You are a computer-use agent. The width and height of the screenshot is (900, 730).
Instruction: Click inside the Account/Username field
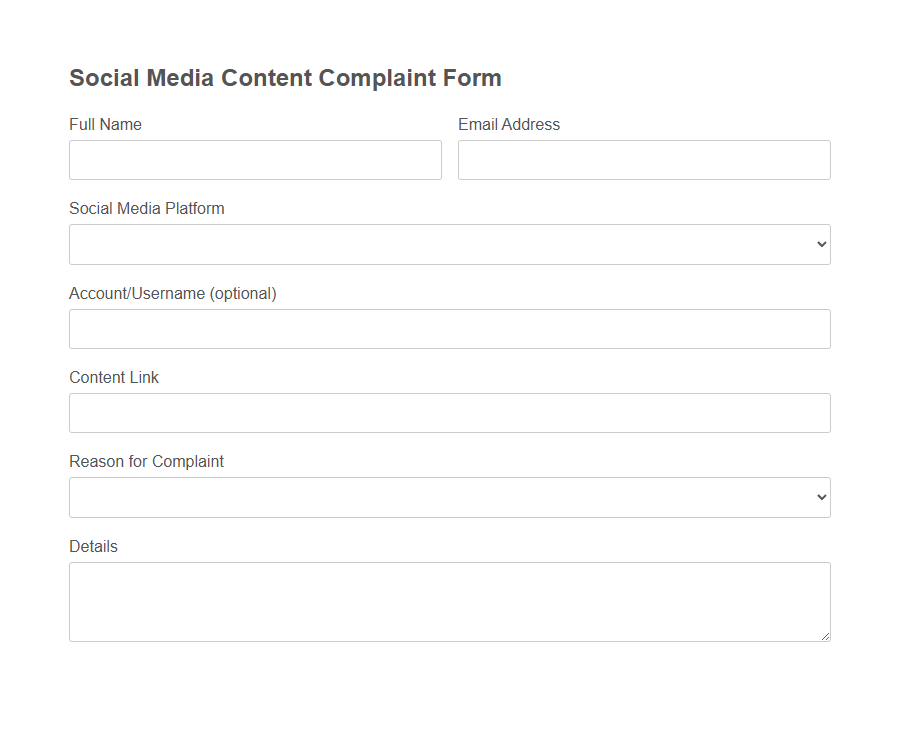click(x=450, y=329)
